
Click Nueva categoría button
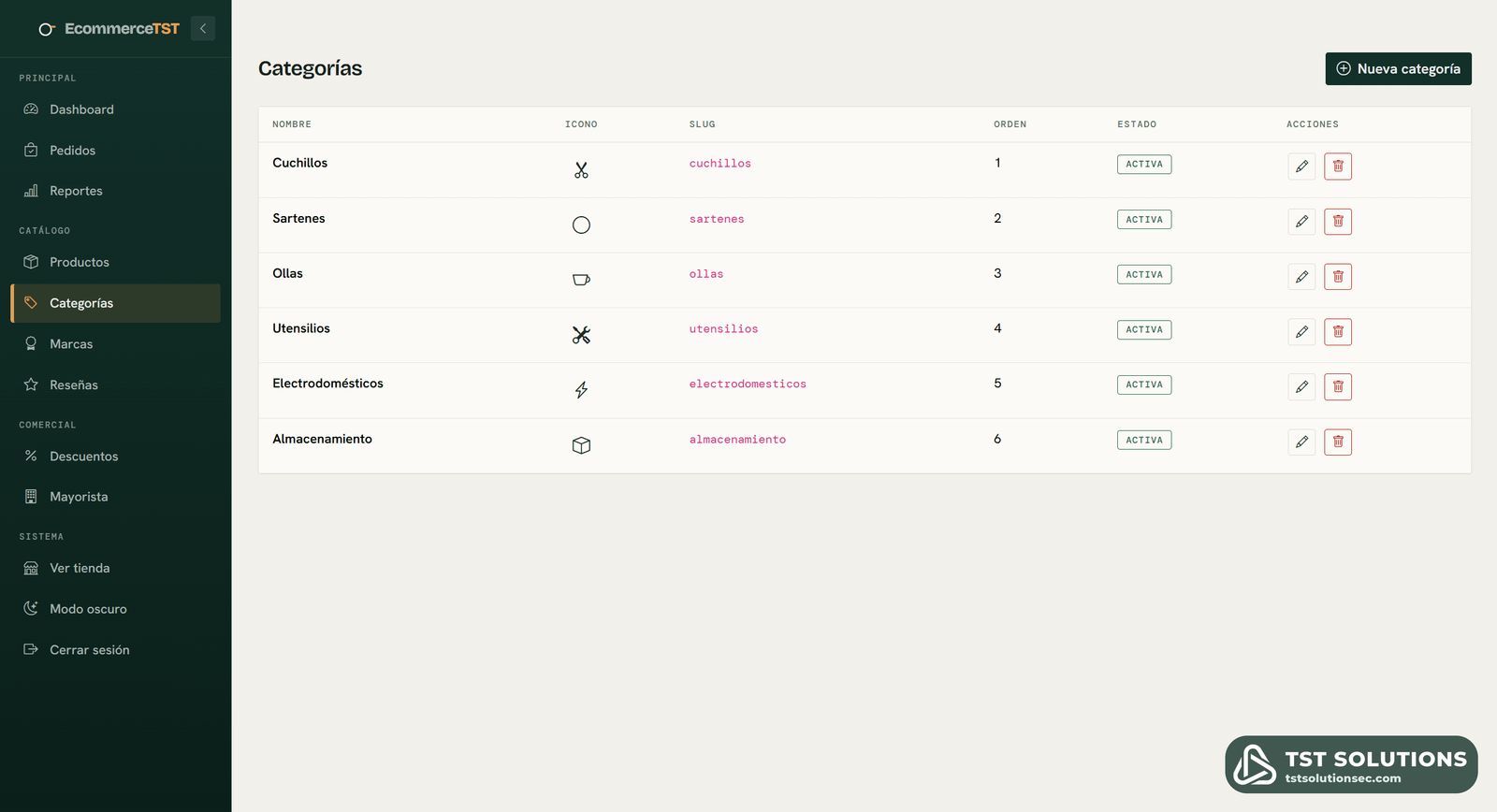[x=1398, y=69]
